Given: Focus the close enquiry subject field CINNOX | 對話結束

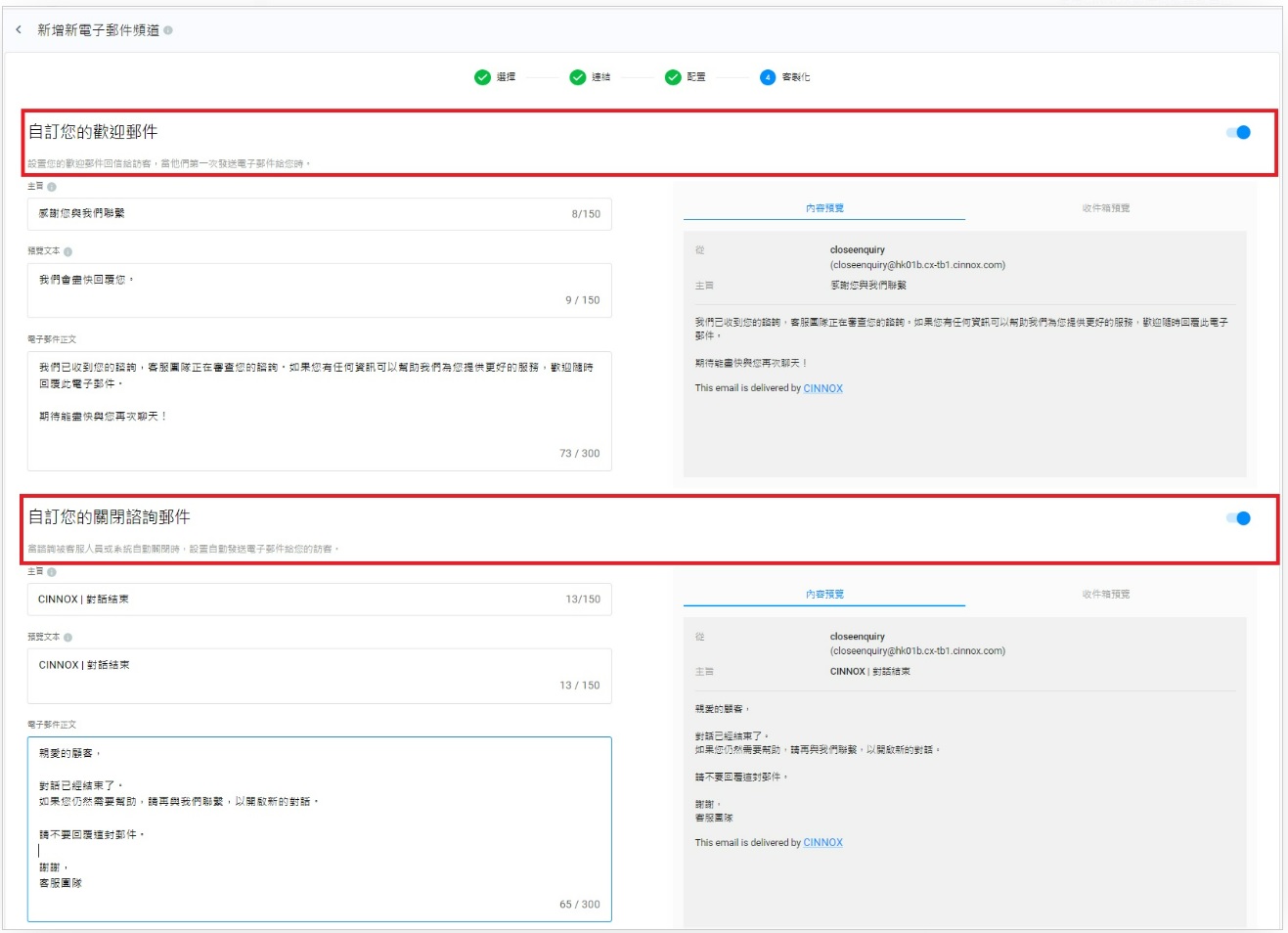Looking at the screenshot, I should [320, 600].
